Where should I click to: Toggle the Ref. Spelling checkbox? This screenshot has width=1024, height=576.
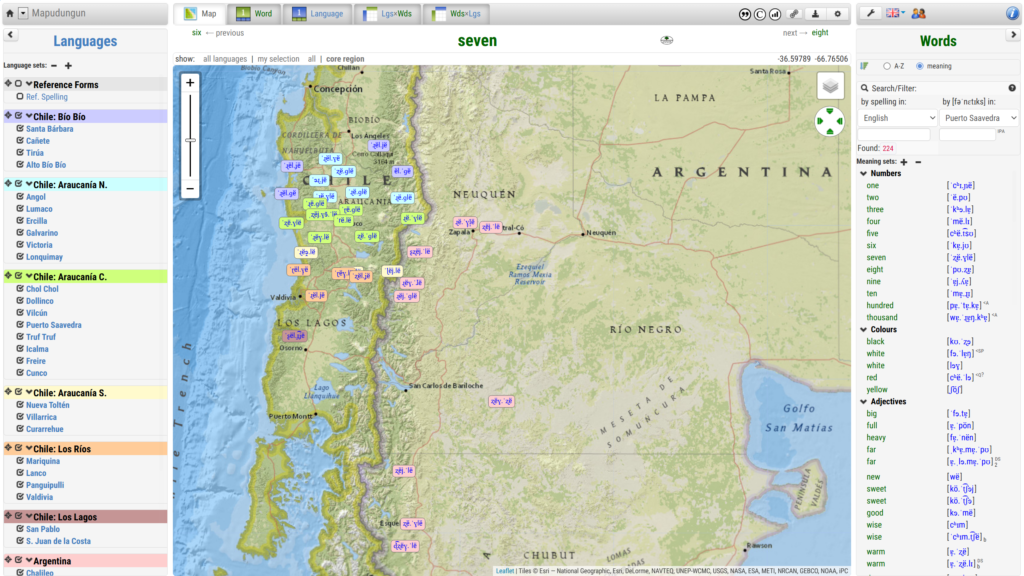coord(19,97)
